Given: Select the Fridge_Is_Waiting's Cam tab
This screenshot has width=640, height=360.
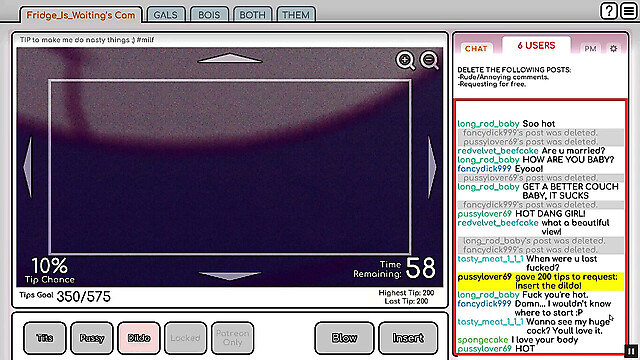Looking at the screenshot, I should (x=81, y=15).
